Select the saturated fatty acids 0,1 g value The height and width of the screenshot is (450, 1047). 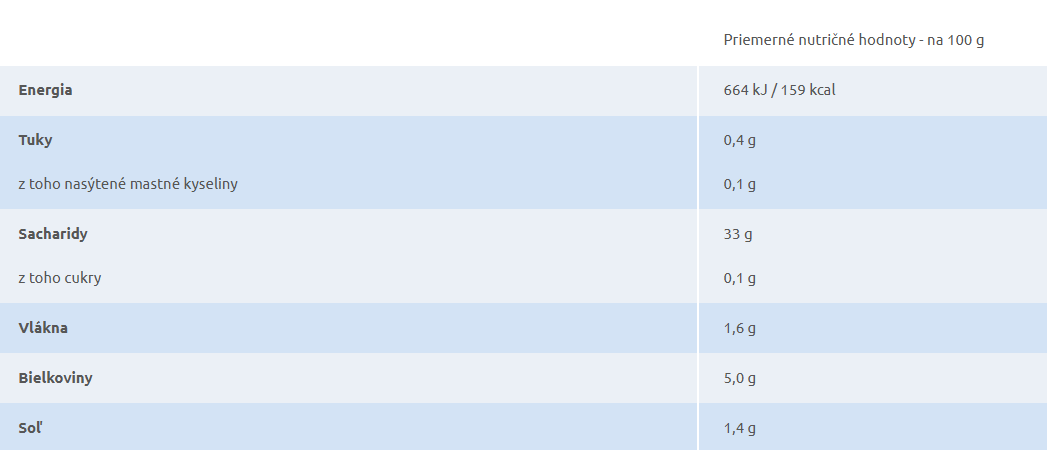[x=740, y=184]
